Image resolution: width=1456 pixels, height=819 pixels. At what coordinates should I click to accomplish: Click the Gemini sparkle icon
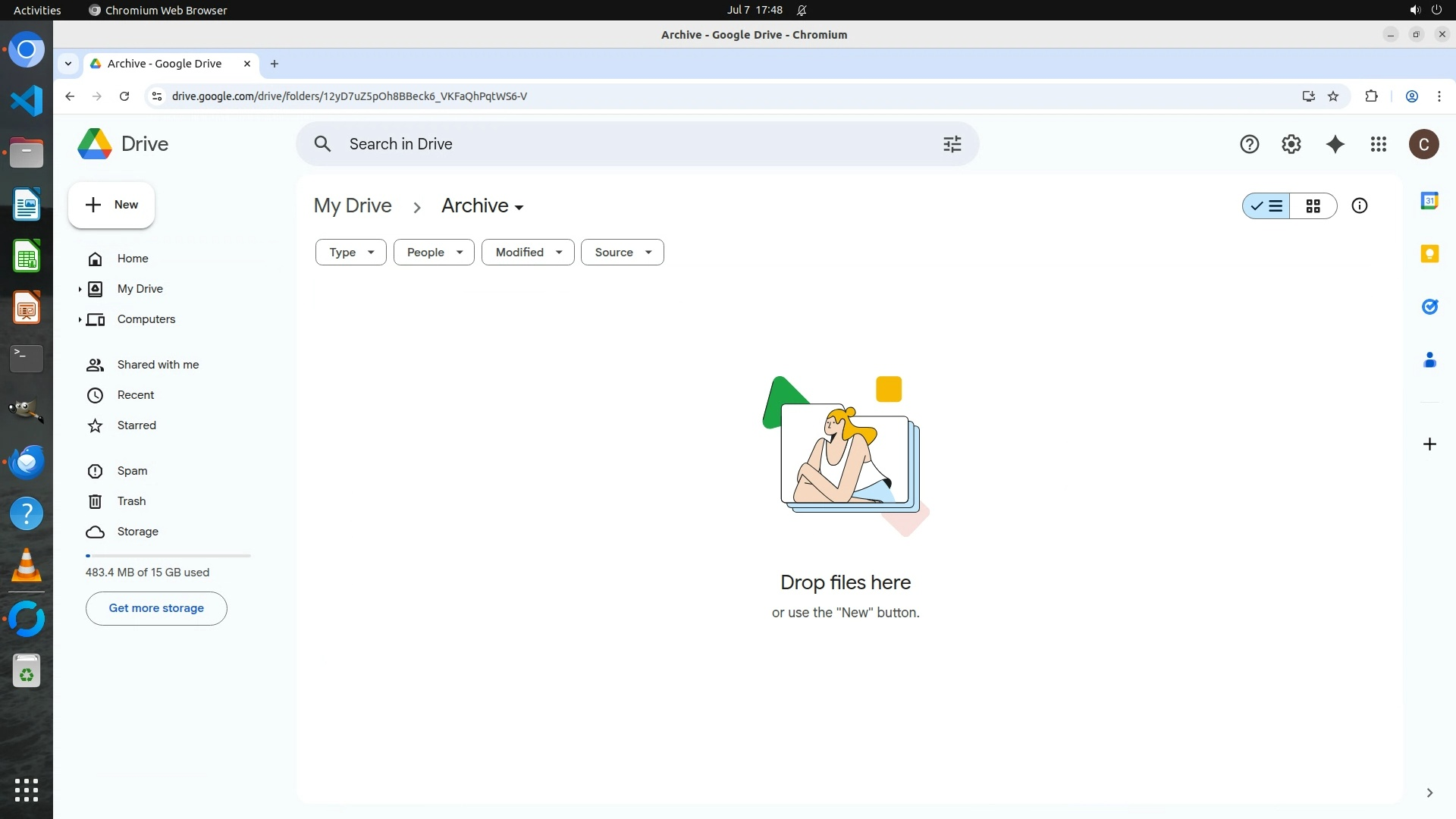(1335, 144)
